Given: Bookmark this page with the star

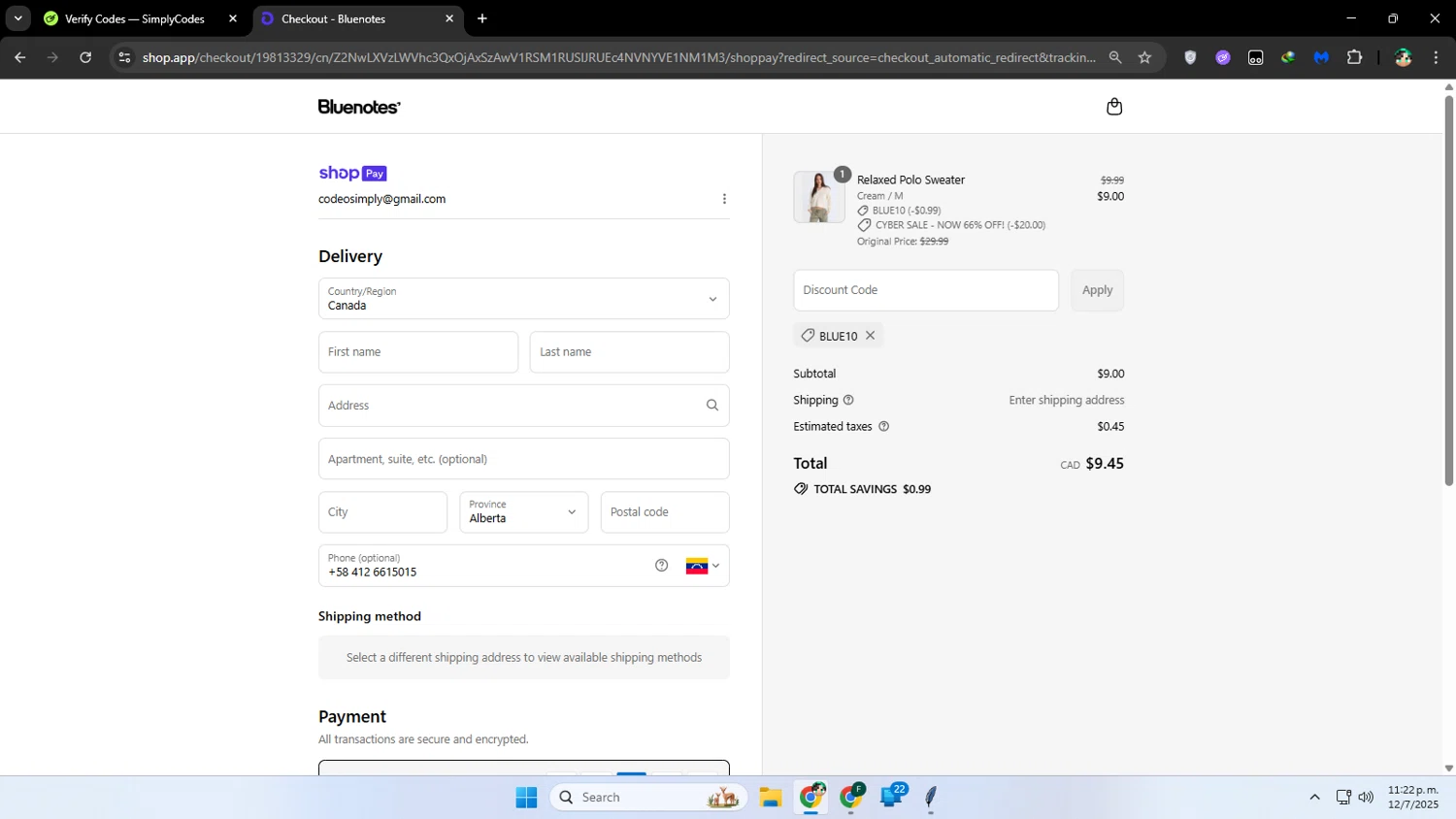Looking at the screenshot, I should pyautogui.click(x=1144, y=57).
